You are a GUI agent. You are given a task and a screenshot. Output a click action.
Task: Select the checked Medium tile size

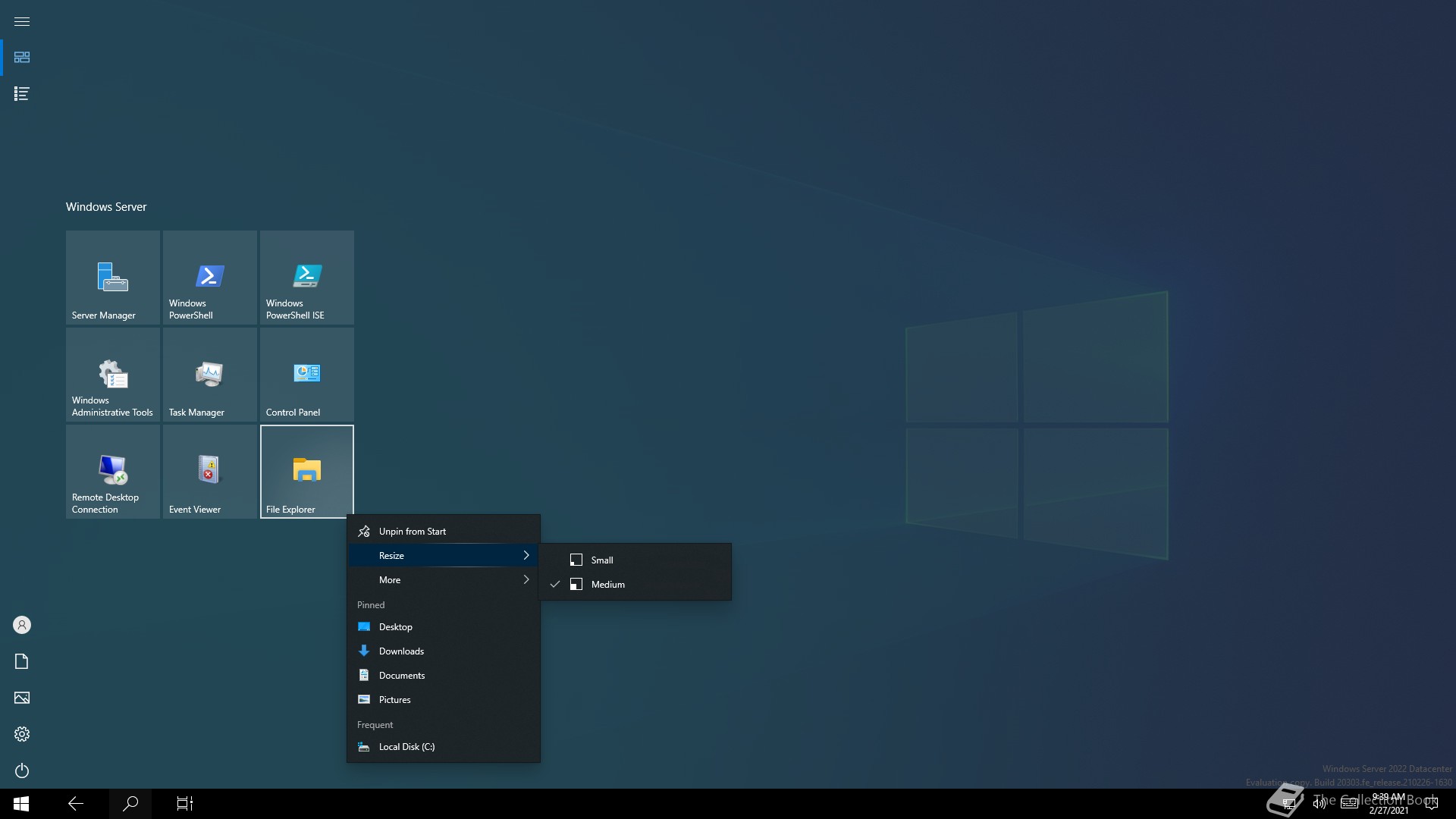pyautogui.click(x=635, y=585)
